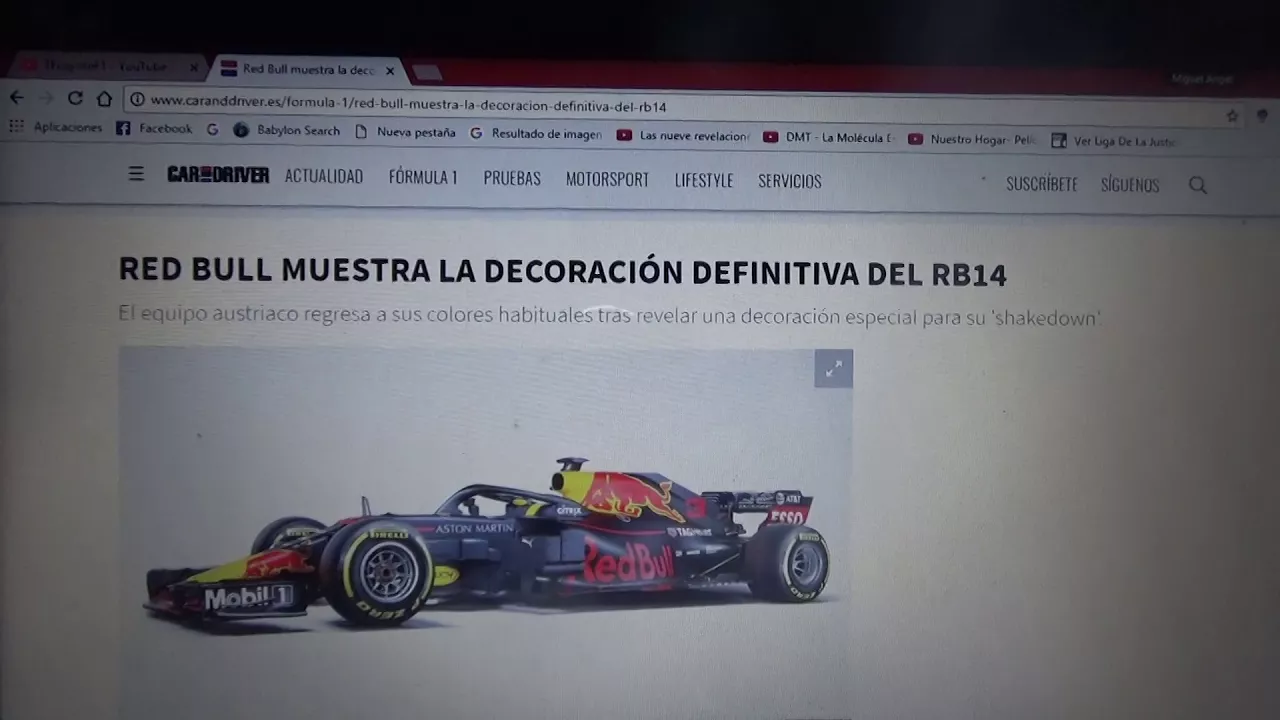
Task: Open the Aplicaciones apps grid bookmark
Action: click(x=56, y=127)
